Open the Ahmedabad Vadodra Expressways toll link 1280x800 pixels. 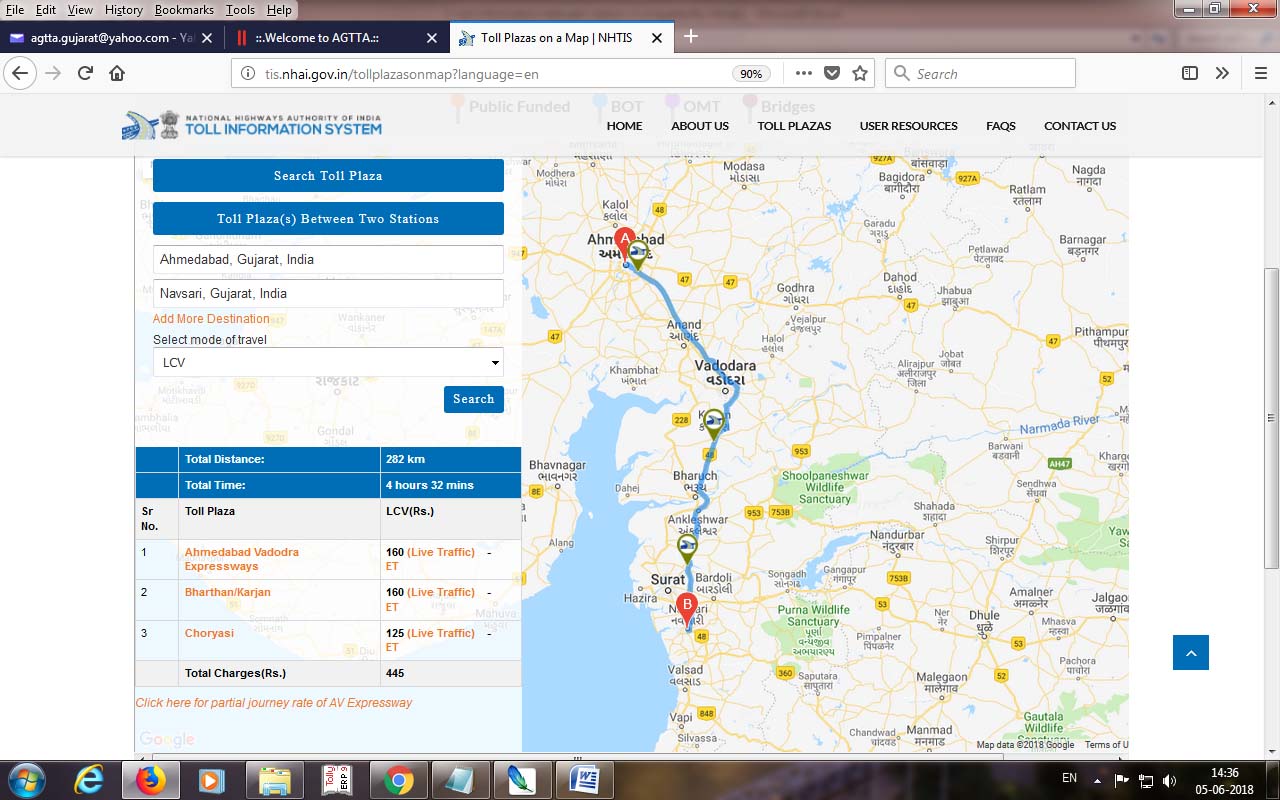[x=241, y=559]
